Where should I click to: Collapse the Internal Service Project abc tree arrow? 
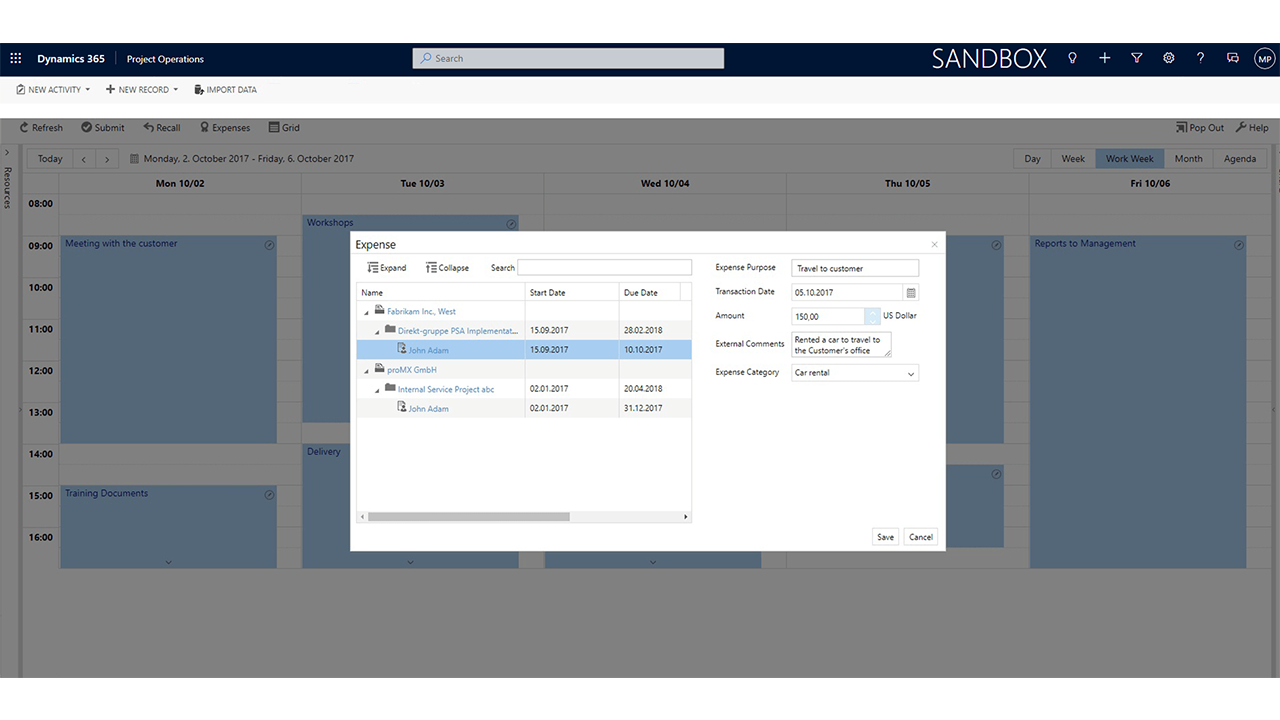[x=377, y=390]
